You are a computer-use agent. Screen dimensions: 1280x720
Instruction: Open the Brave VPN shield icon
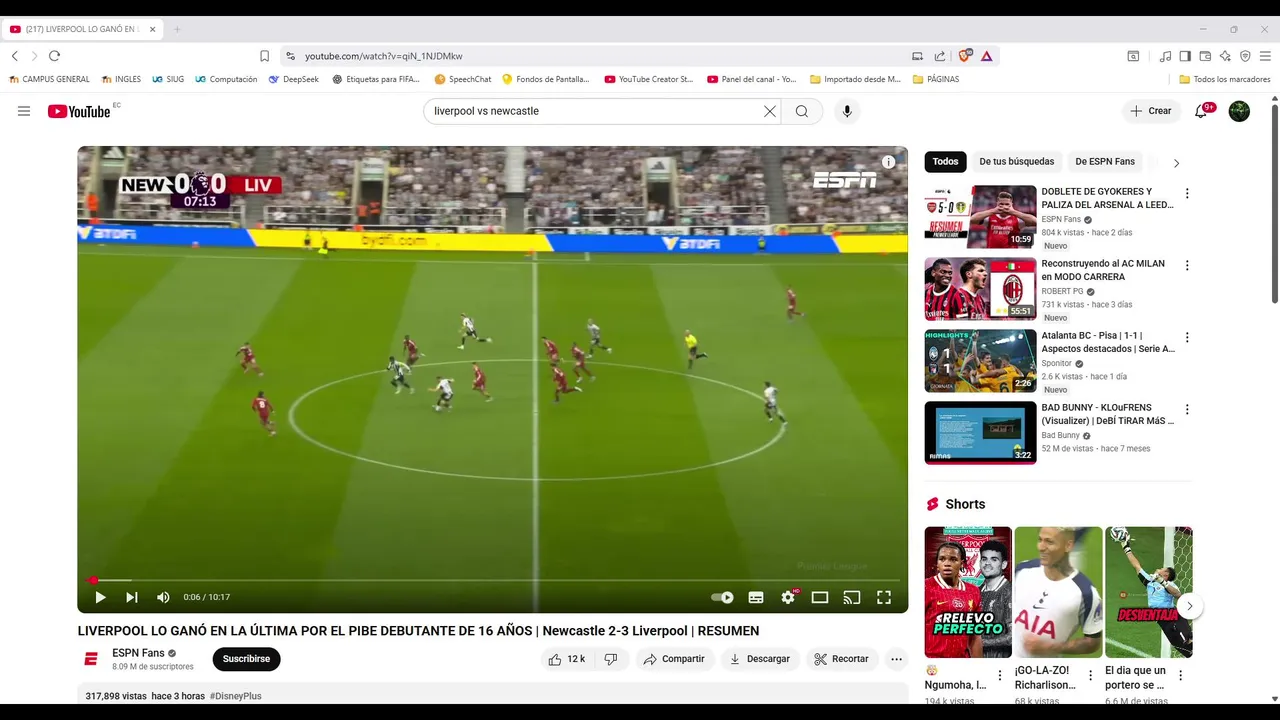click(1245, 56)
